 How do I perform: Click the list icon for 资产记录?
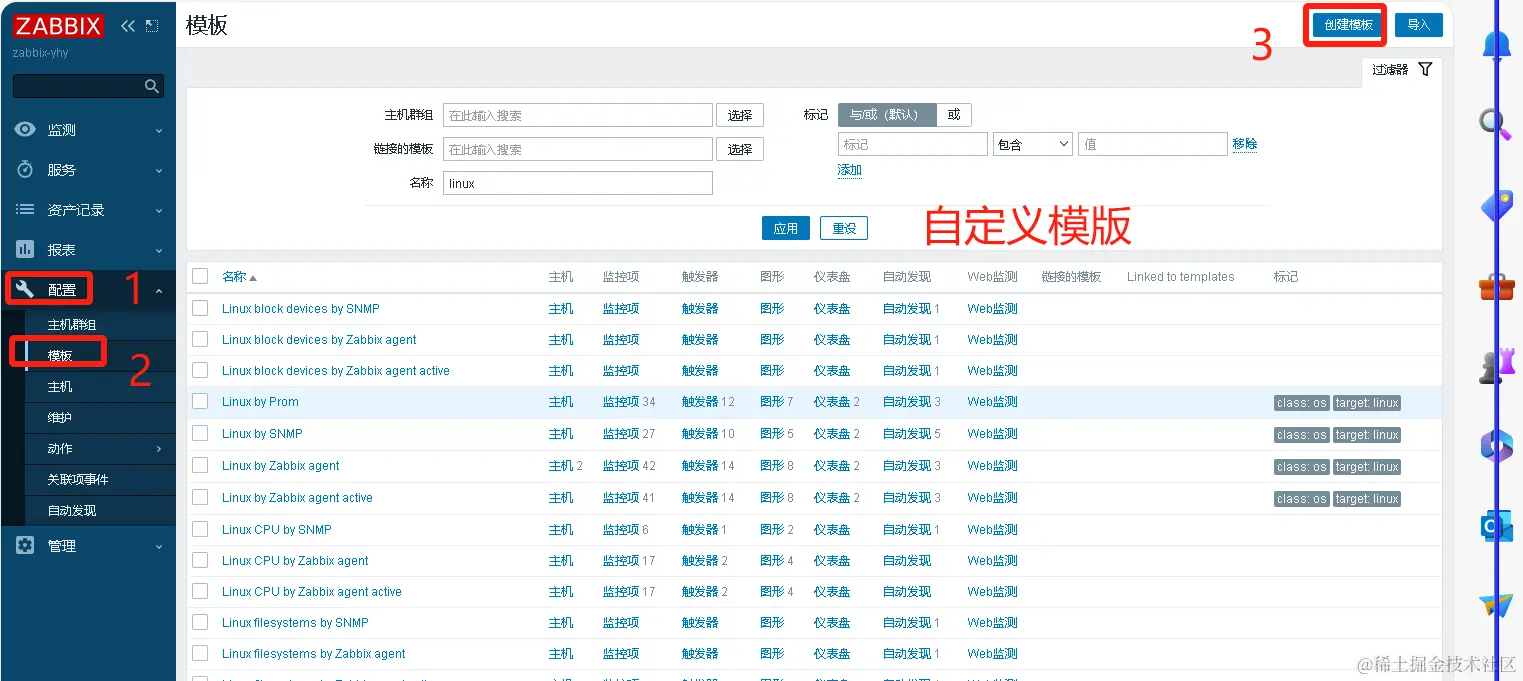[25, 210]
